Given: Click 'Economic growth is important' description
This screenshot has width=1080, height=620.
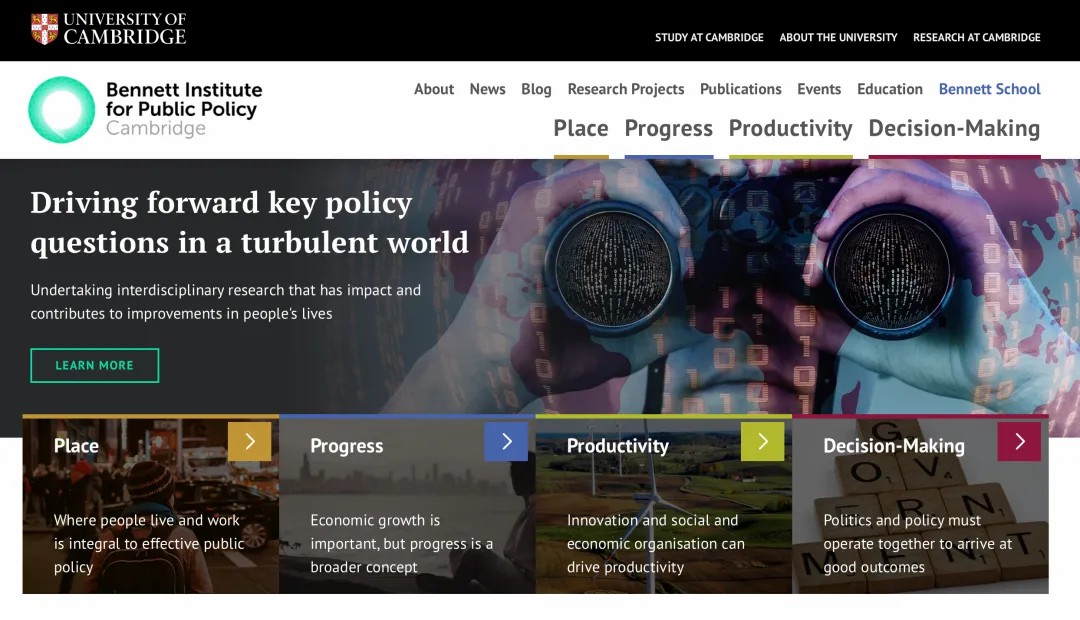Looking at the screenshot, I should 402,544.
